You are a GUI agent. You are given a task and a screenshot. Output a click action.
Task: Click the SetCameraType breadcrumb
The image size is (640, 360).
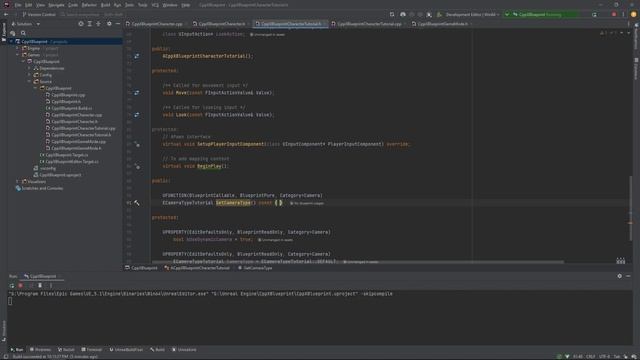pos(255,268)
